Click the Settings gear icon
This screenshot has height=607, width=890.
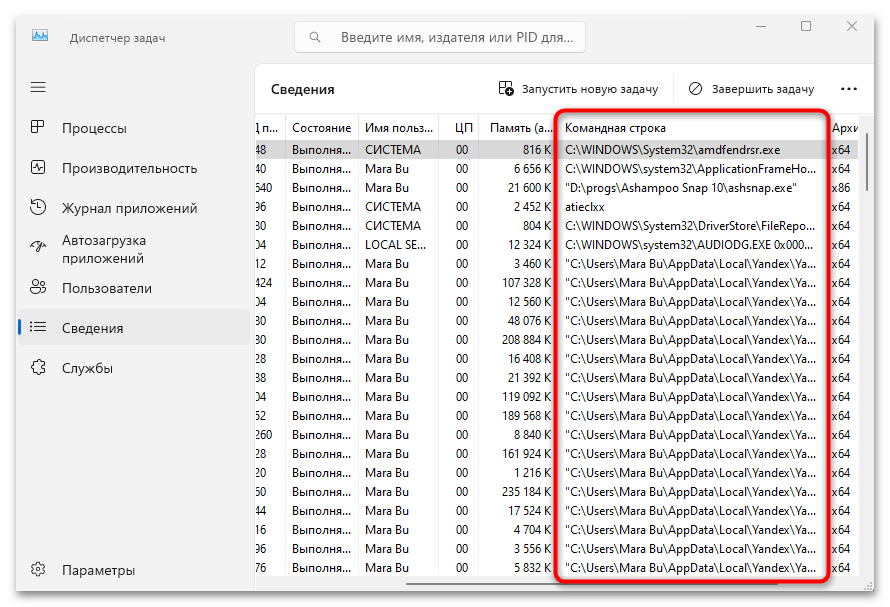(x=37, y=569)
